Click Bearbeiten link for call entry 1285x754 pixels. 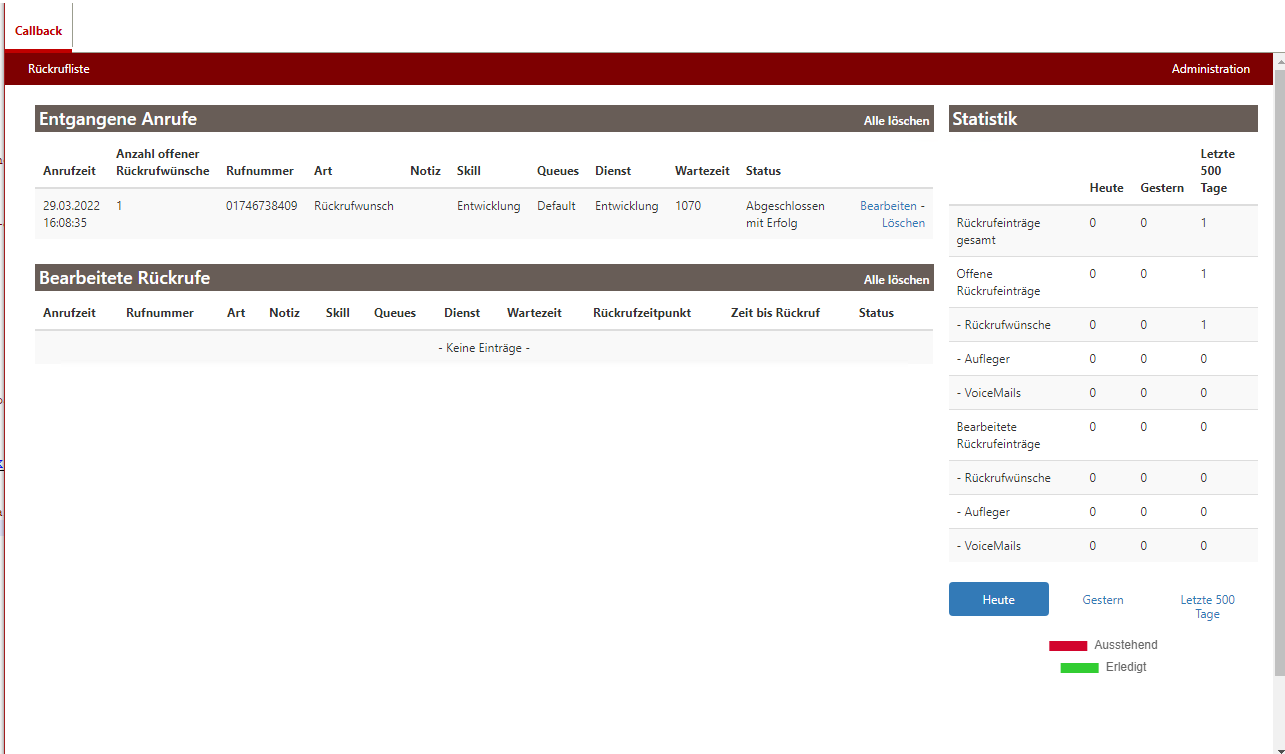pyautogui.click(x=887, y=206)
